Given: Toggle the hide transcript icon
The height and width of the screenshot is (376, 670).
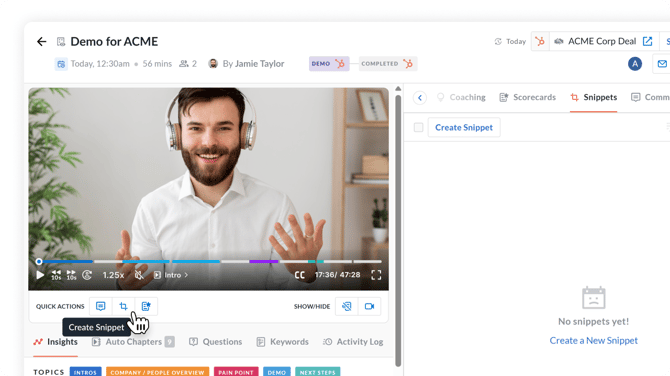Looking at the screenshot, I should pos(347,306).
